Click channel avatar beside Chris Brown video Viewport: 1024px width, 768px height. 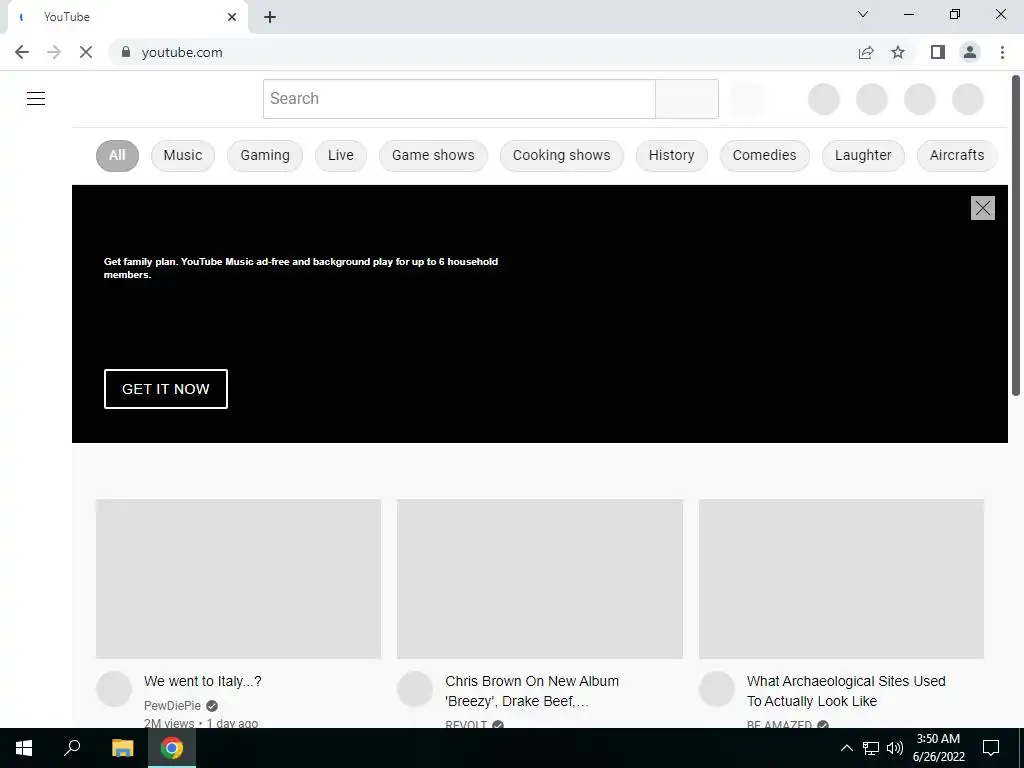click(x=415, y=689)
